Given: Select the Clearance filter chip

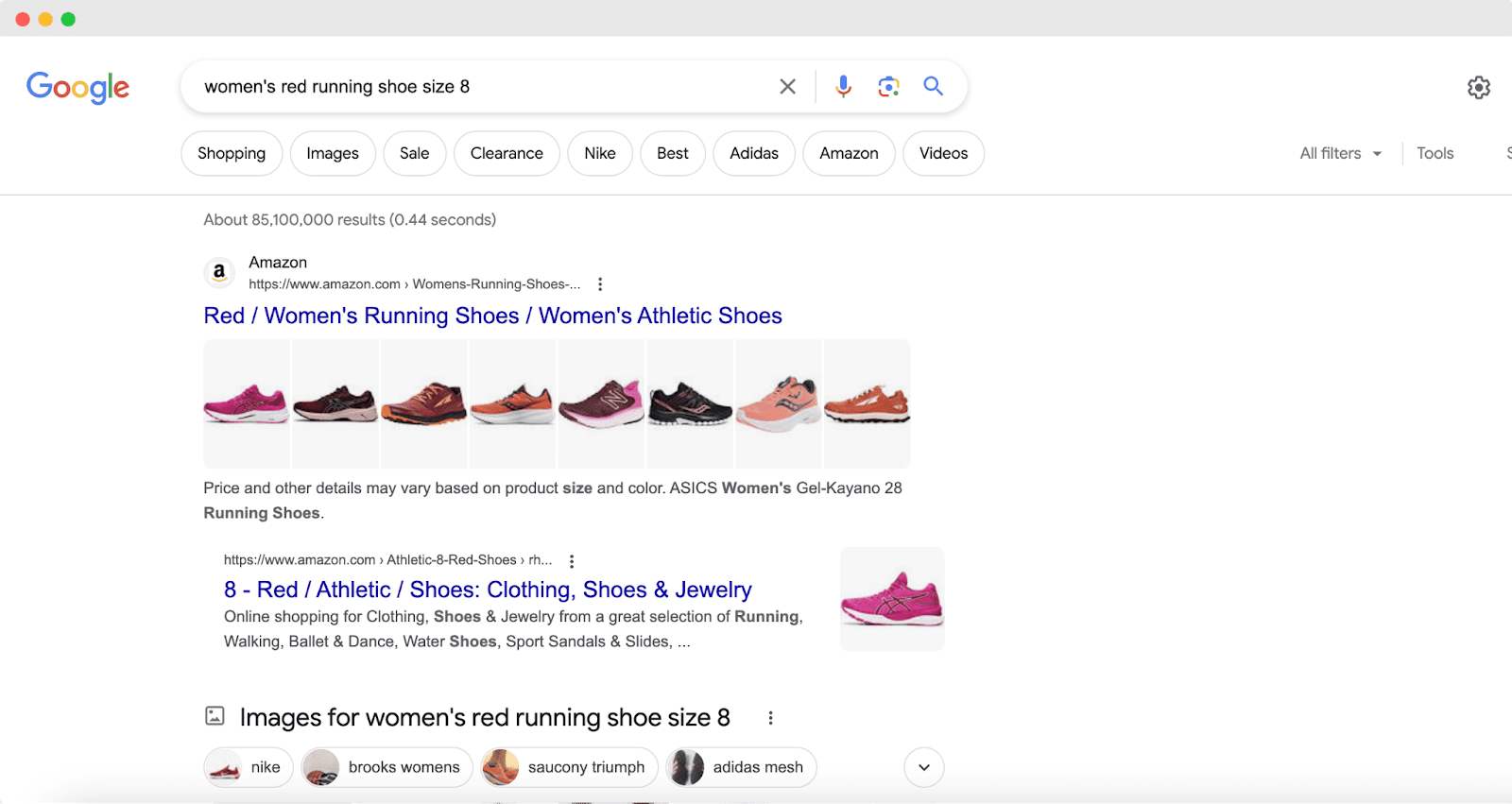Looking at the screenshot, I should coord(507,153).
